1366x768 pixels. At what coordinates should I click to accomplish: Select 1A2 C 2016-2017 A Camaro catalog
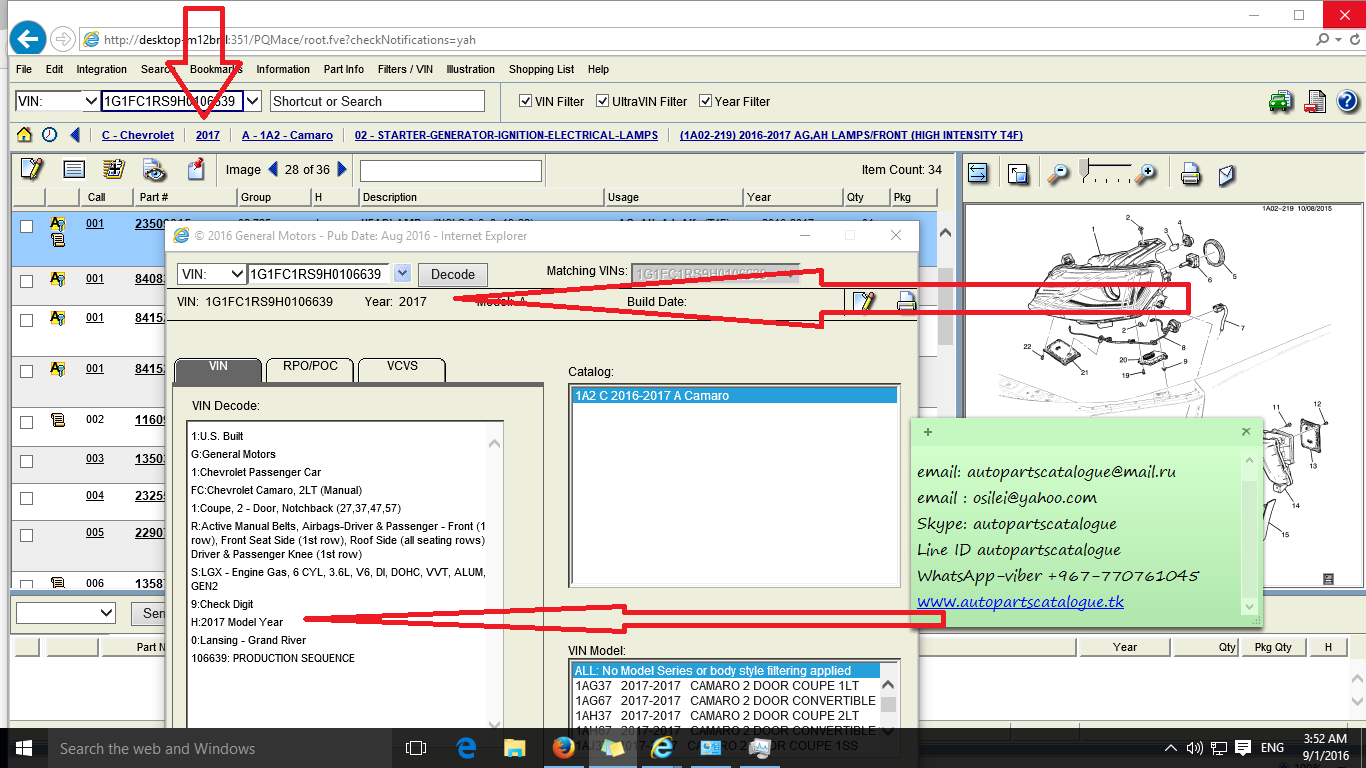pyautogui.click(x=734, y=396)
